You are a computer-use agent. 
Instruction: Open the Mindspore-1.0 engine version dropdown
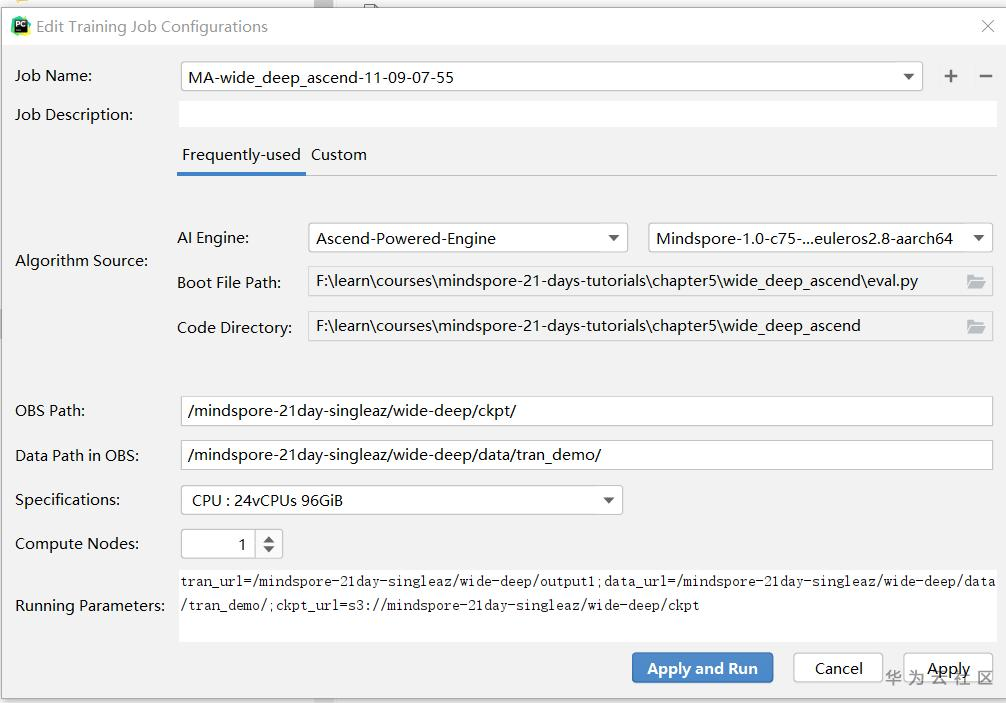pyautogui.click(x=978, y=238)
